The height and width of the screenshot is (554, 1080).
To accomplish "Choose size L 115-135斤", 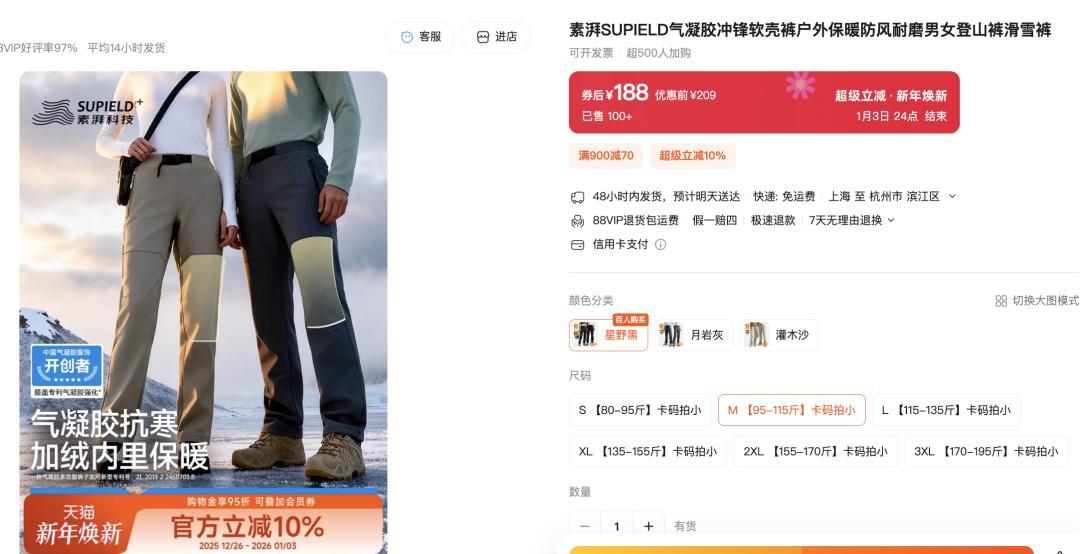I will pyautogui.click(x=946, y=410).
